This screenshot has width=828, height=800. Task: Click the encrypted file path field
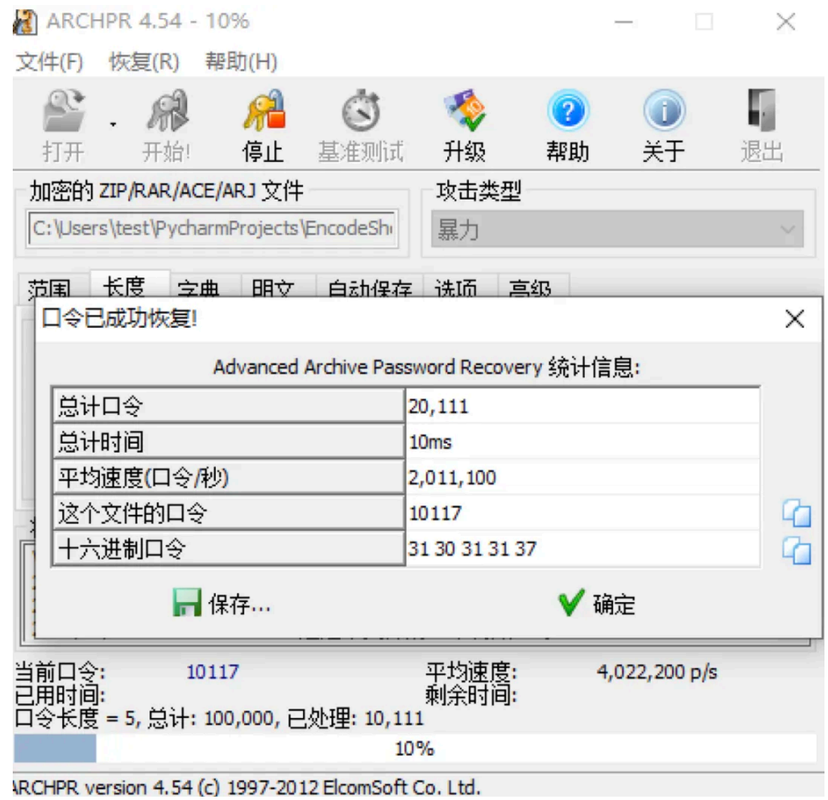click(x=212, y=229)
